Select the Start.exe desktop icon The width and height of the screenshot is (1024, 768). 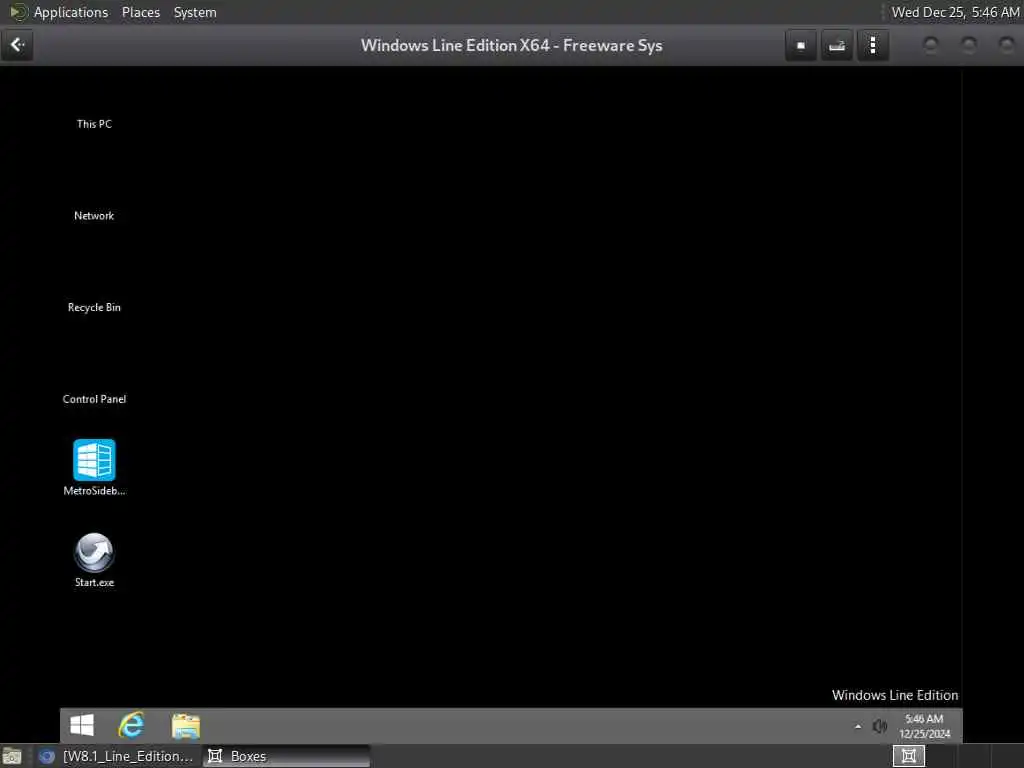[x=94, y=560]
